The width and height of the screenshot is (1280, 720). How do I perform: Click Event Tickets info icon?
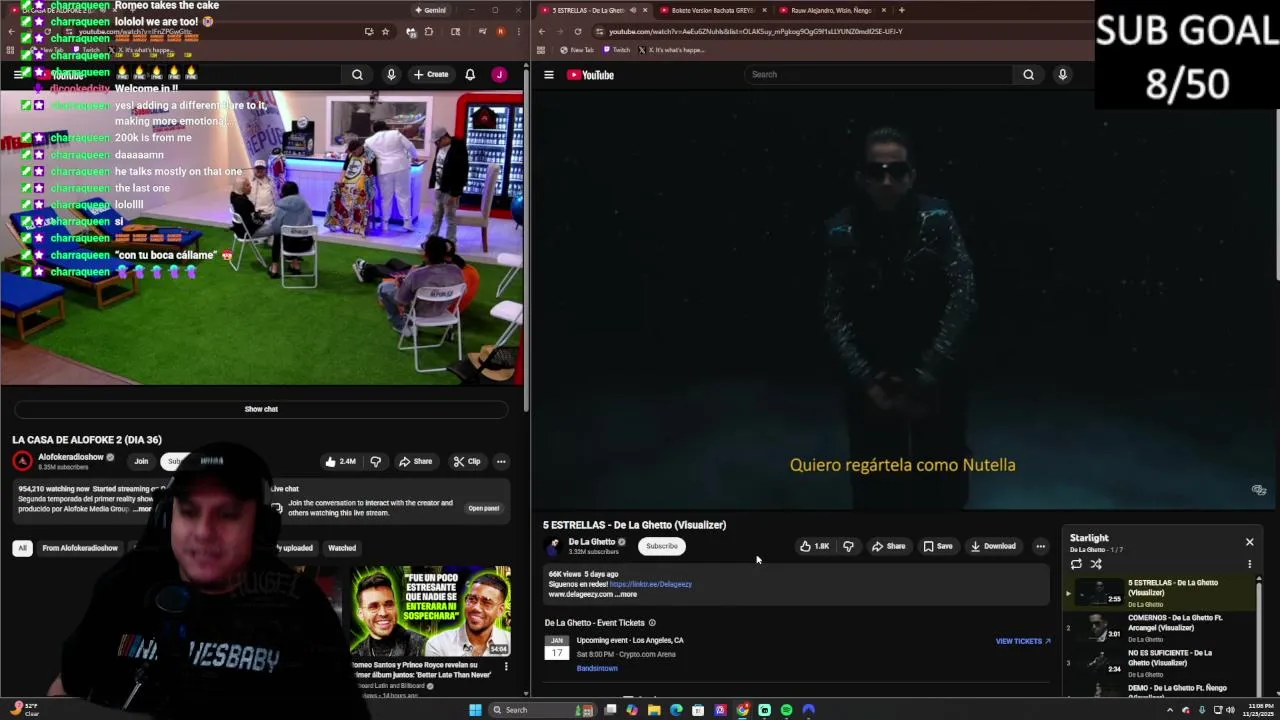pyautogui.click(x=652, y=623)
